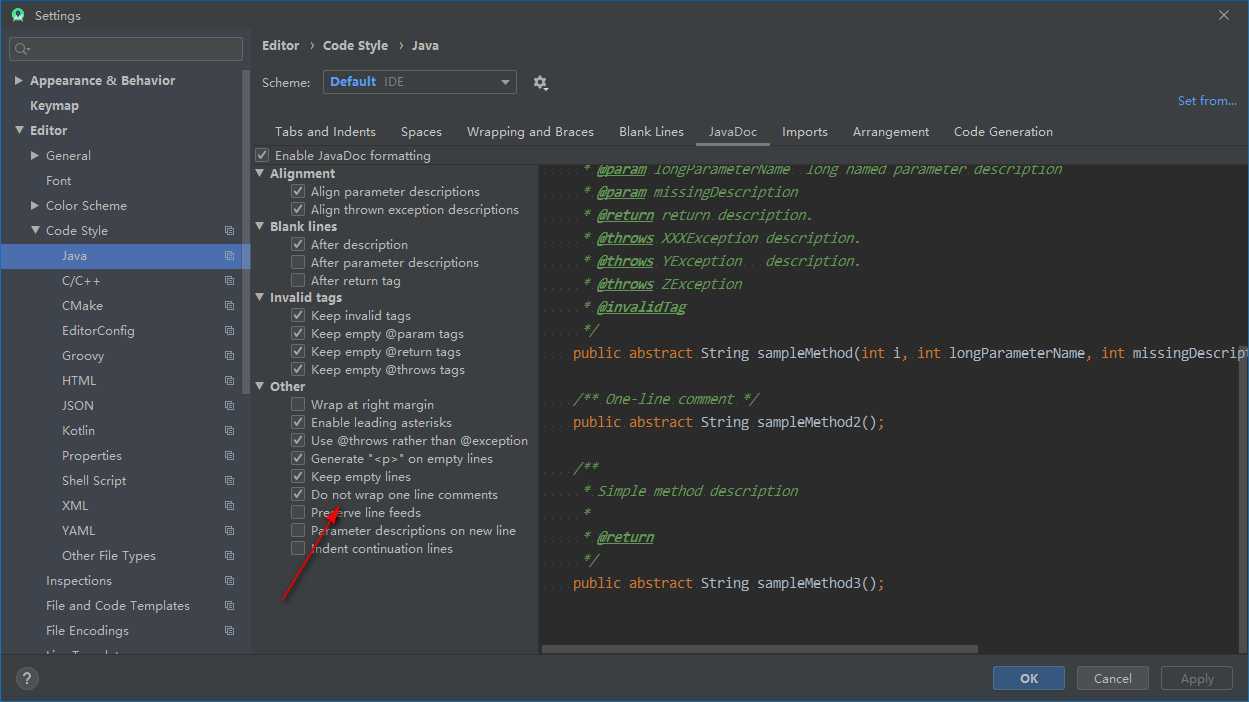Screen dimensions: 1249x702
Task: Click the Apply button
Action: pyautogui.click(x=1197, y=678)
